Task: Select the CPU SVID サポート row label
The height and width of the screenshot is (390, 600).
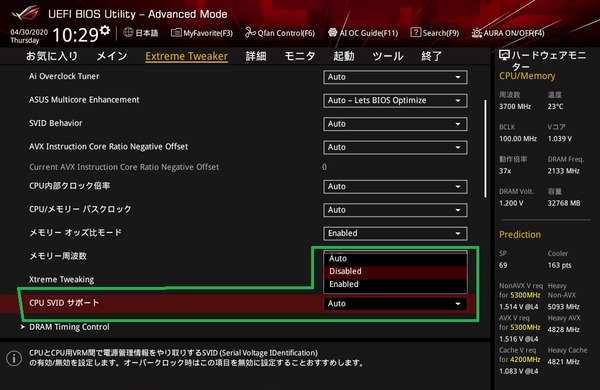Action: (x=64, y=303)
